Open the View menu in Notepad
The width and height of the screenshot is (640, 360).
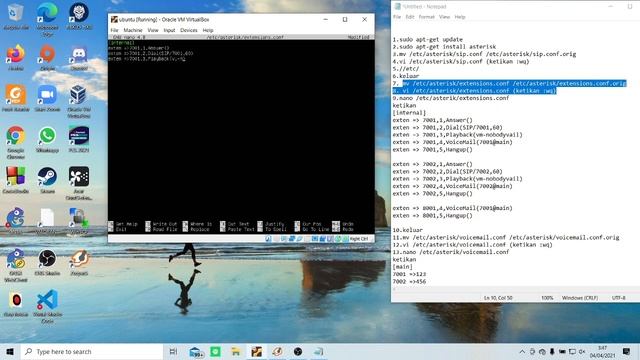click(444, 17)
